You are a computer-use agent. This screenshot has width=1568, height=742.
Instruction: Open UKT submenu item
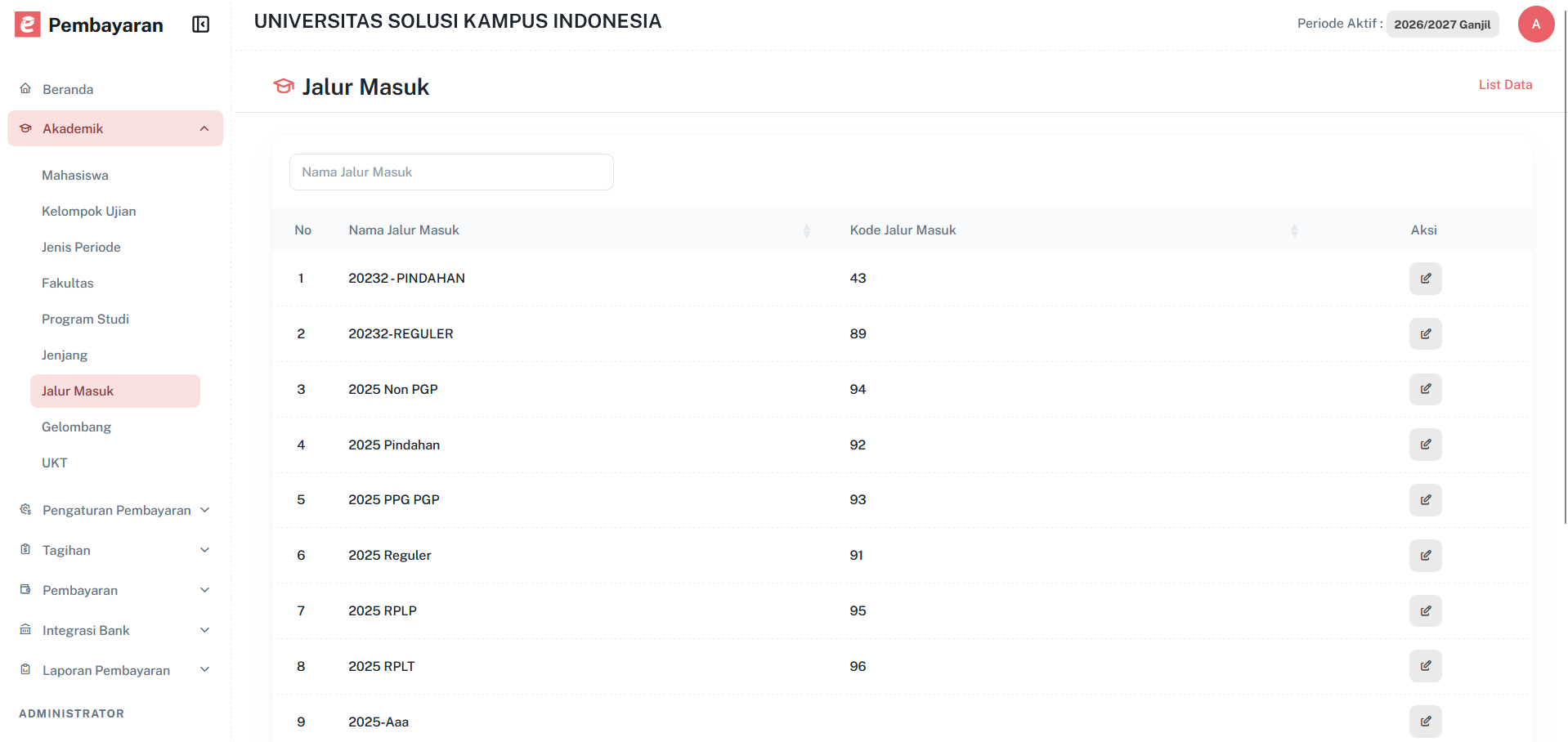point(55,463)
